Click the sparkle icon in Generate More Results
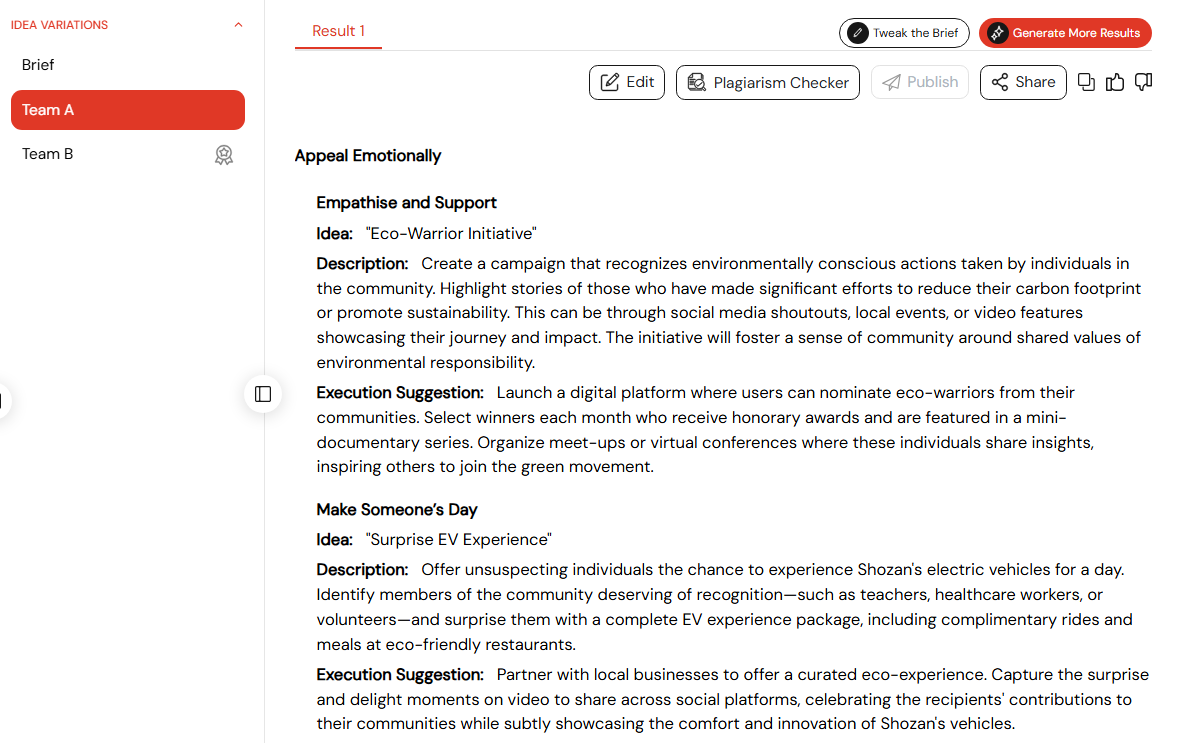 997,33
